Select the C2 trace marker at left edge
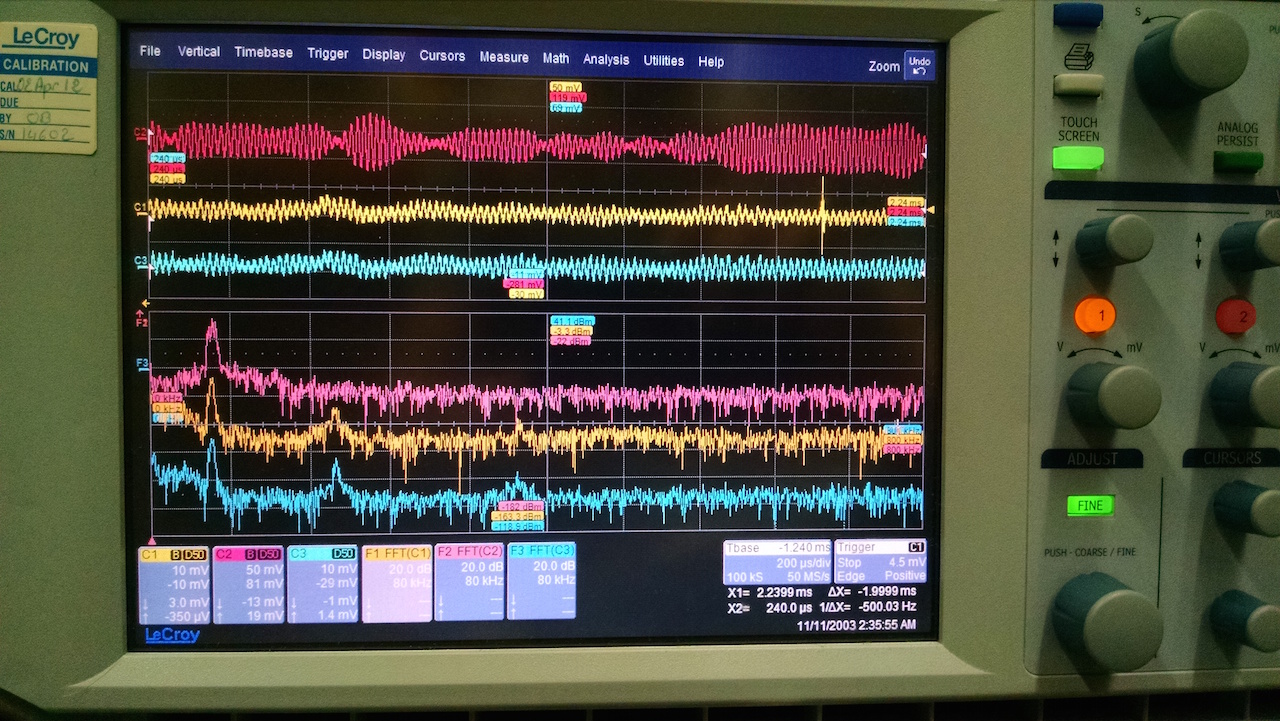Image resolution: width=1280 pixels, height=721 pixels. click(x=141, y=132)
